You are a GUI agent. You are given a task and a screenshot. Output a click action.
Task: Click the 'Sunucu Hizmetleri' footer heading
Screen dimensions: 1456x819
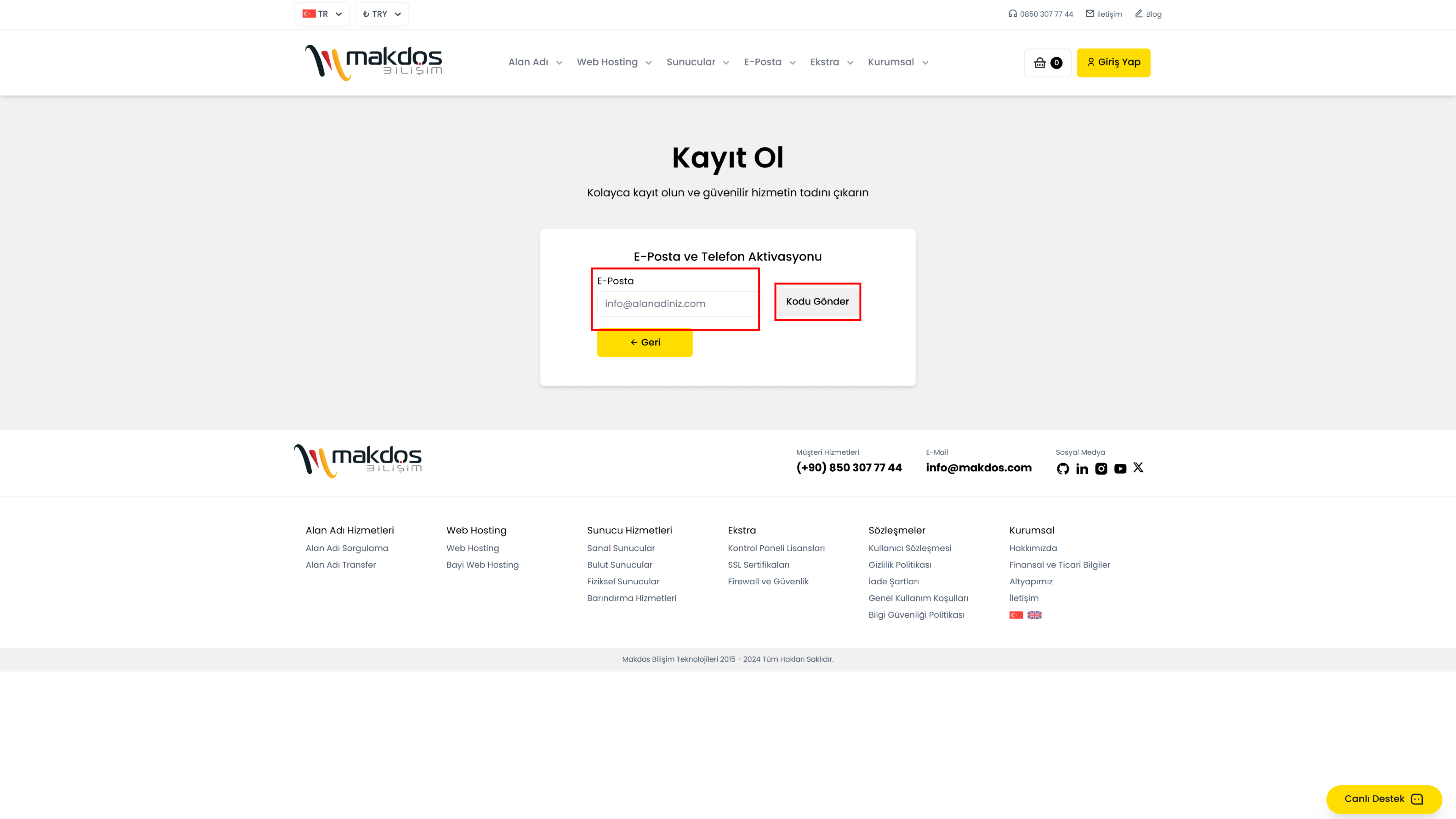pos(629,531)
